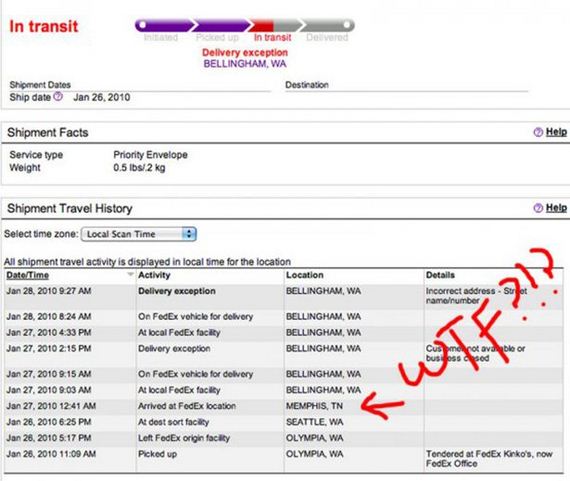Click 'Jan 28, 2010 8:24 AM' date cell
Image resolution: width=570 pixels, height=481 pixels.
coord(49,316)
